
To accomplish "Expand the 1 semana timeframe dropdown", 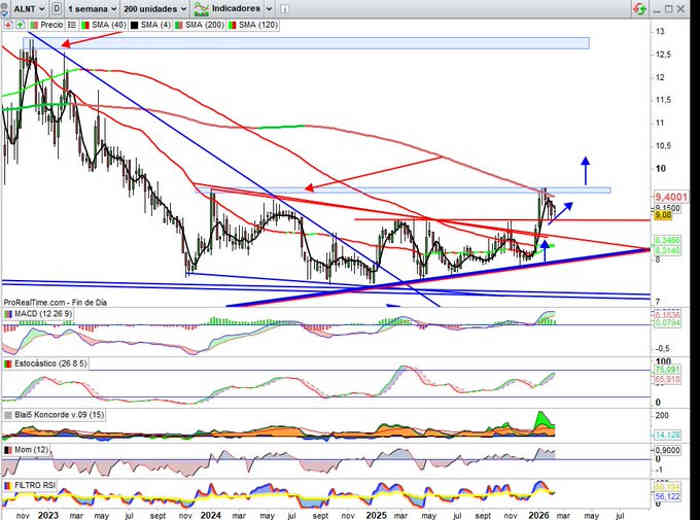I will (x=90, y=8).
